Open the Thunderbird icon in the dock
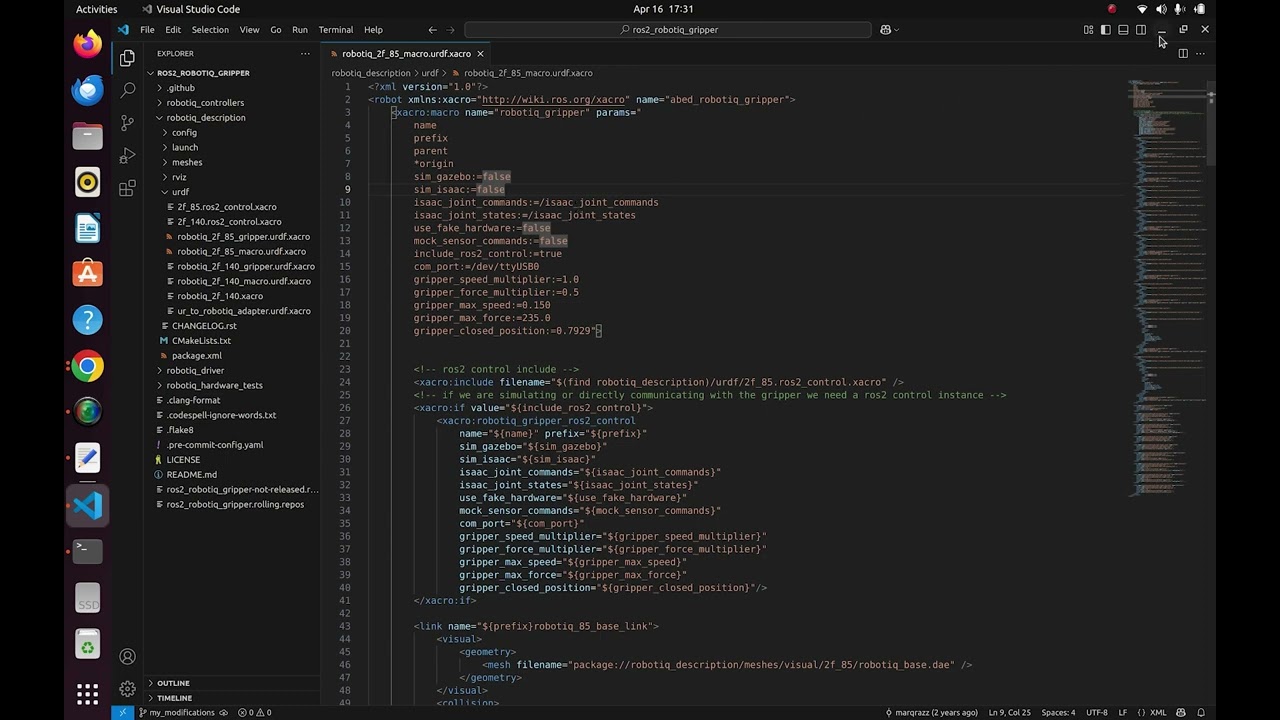Viewport: 1280px width, 720px height. [87, 90]
